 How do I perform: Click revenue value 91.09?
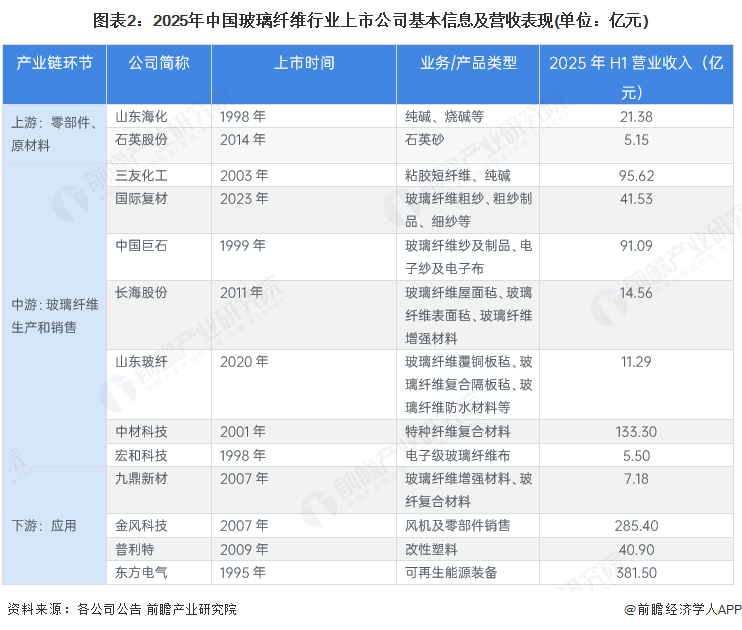pyautogui.click(x=636, y=246)
